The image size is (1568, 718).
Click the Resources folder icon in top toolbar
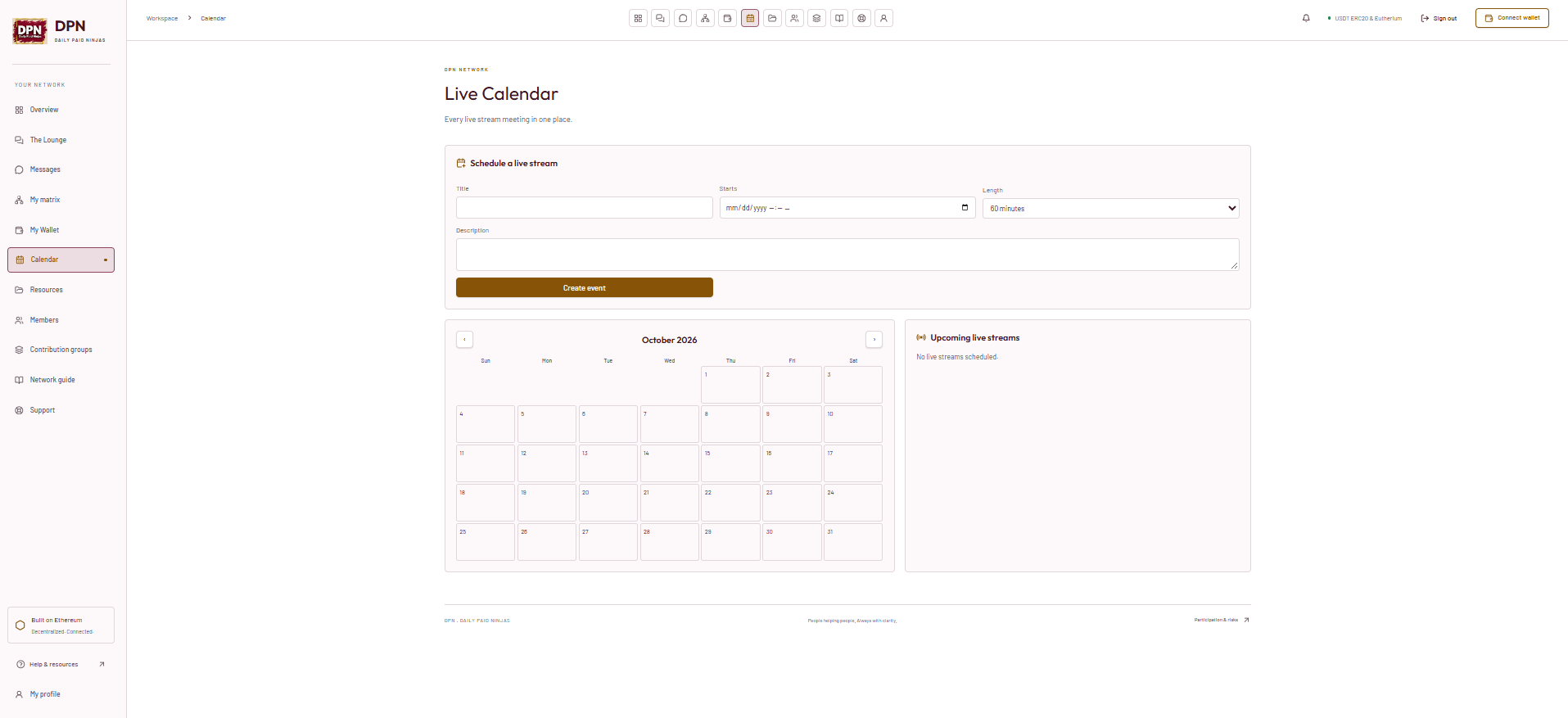tap(772, 18)
